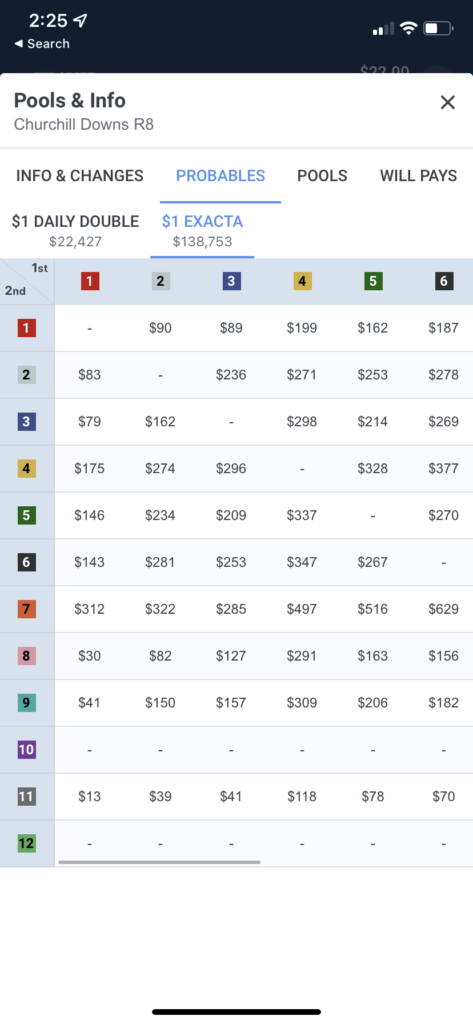Tap the gray number 11 row badge

[26, 797]
